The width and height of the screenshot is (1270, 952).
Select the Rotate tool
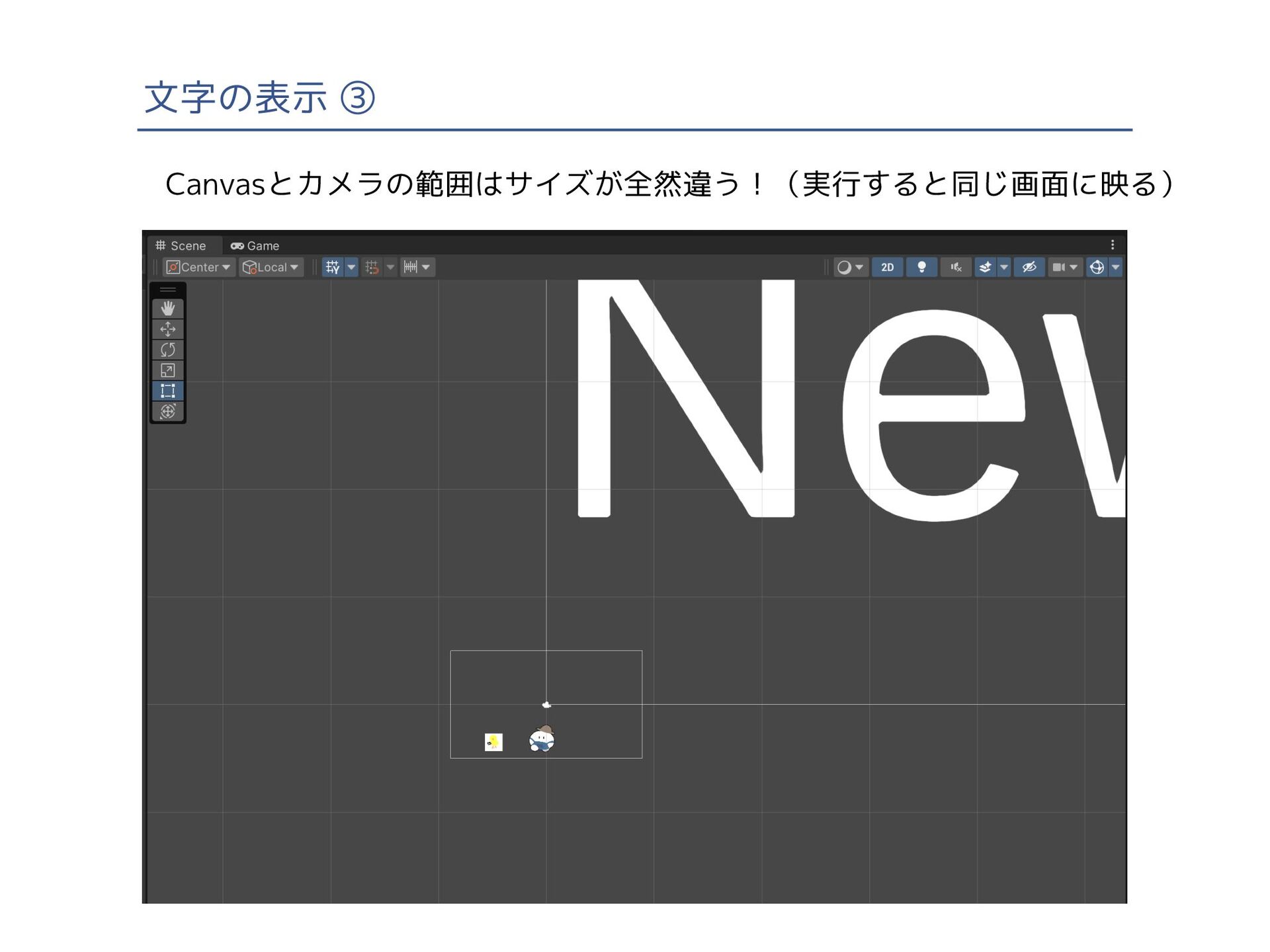[x=167, y=350]
